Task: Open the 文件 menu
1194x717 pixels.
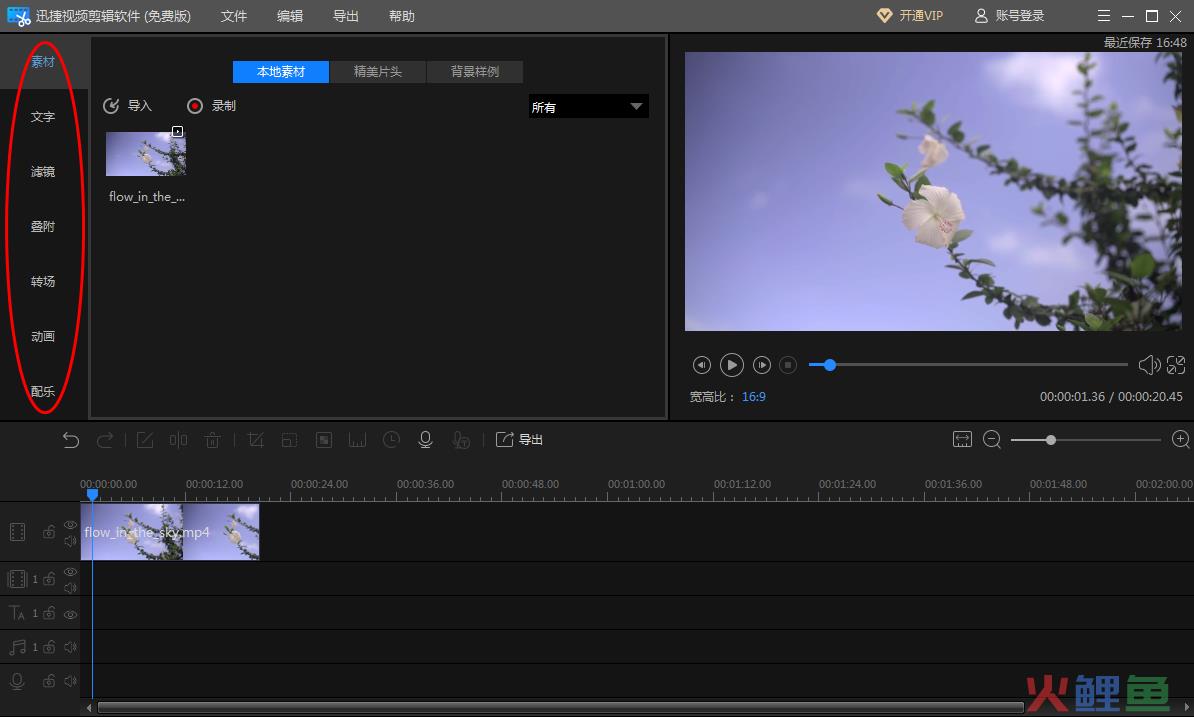Action: (x=234, y=16)
